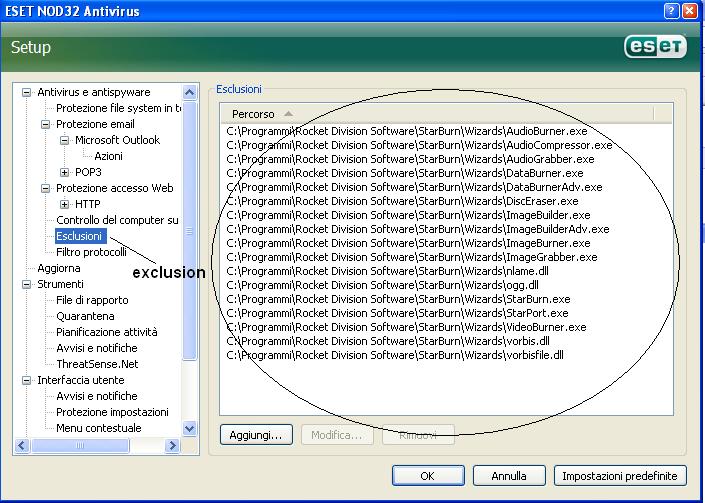Click the horizontal scrollbar right arrow
The width and height of the screenshot is (705, 503).
pyautogui.click(x=172, y=445)
